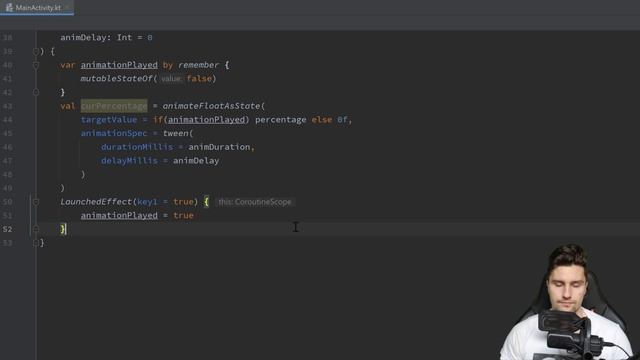Click 'animationPlayed' declaration on line 40
This screenshot has height=360, width=640.
[x=119, y=65]
